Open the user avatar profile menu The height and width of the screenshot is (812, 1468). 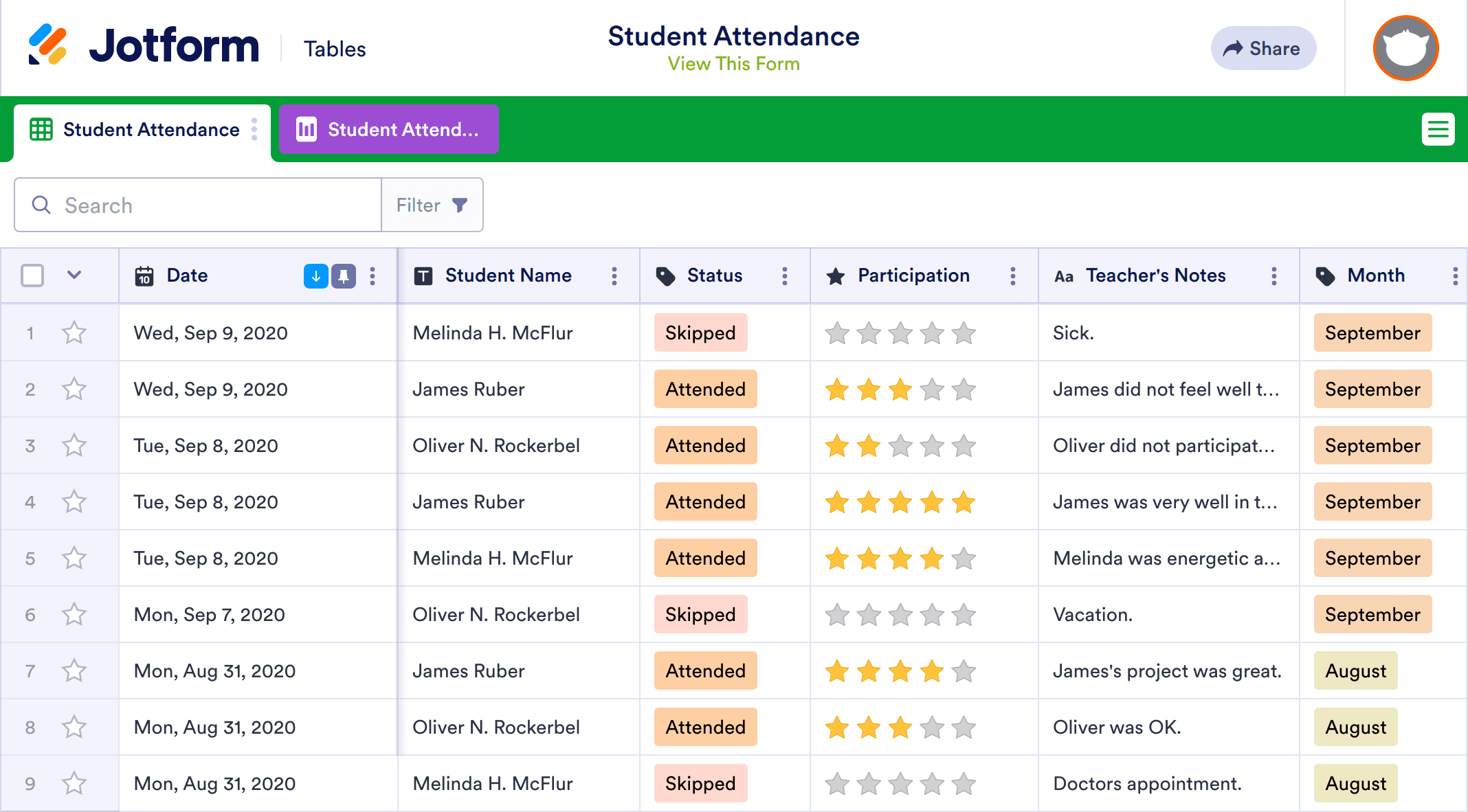tap(1405, 48)
